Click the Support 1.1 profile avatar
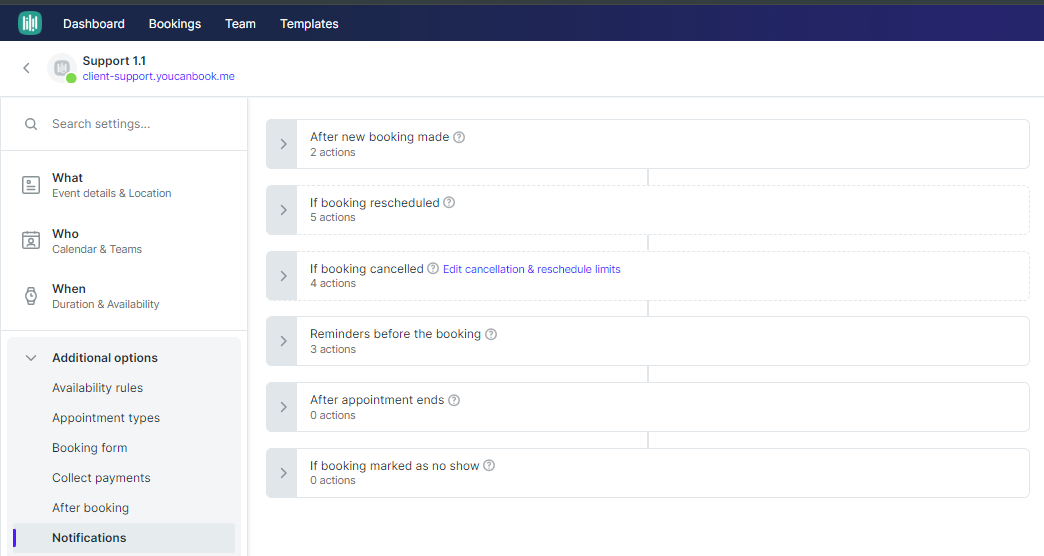Screen dimensions: 1044x556 click(62, 68)
